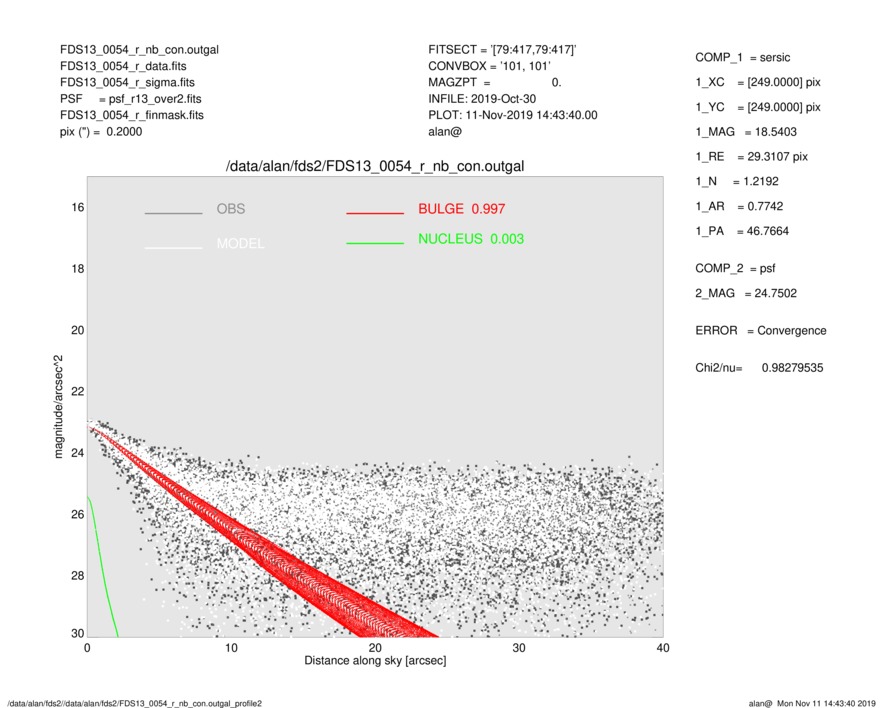Click the 1_MAG = 18.5403 value
Viewport: 885px width, 708px height.
tap(746, 132)
